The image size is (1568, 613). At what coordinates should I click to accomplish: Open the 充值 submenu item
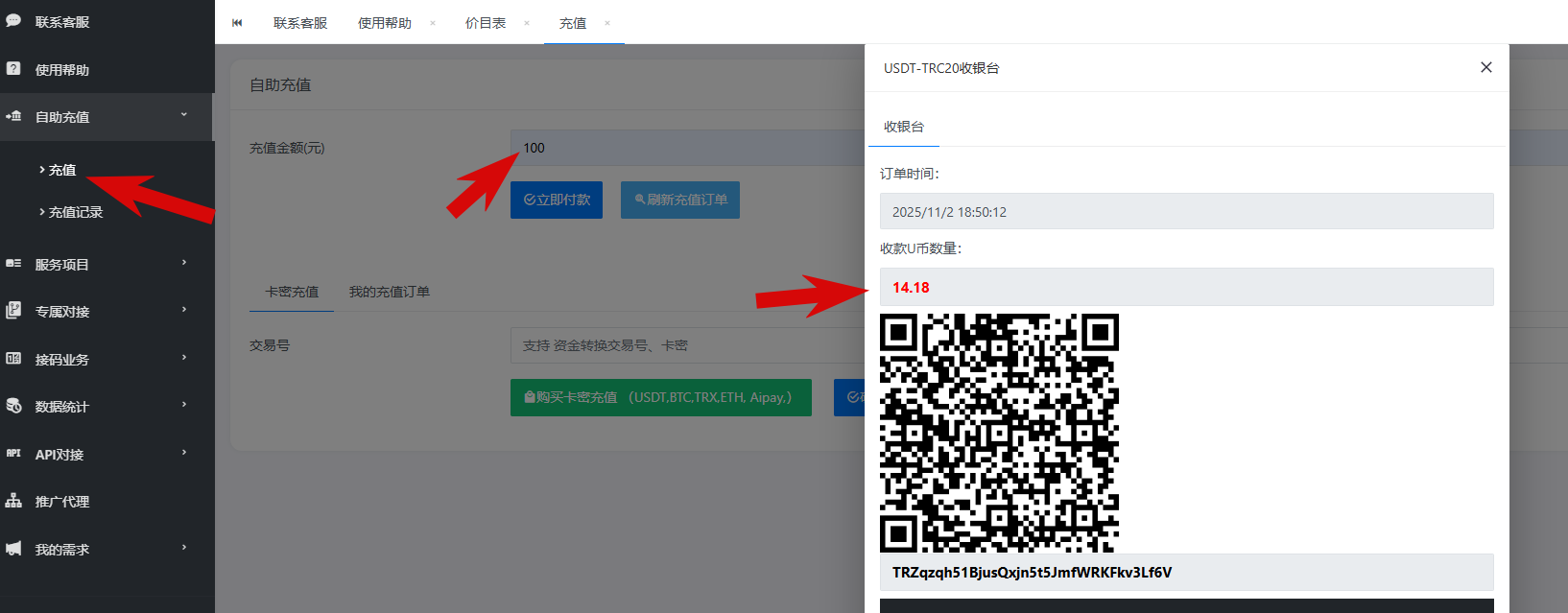coord(62,170)
